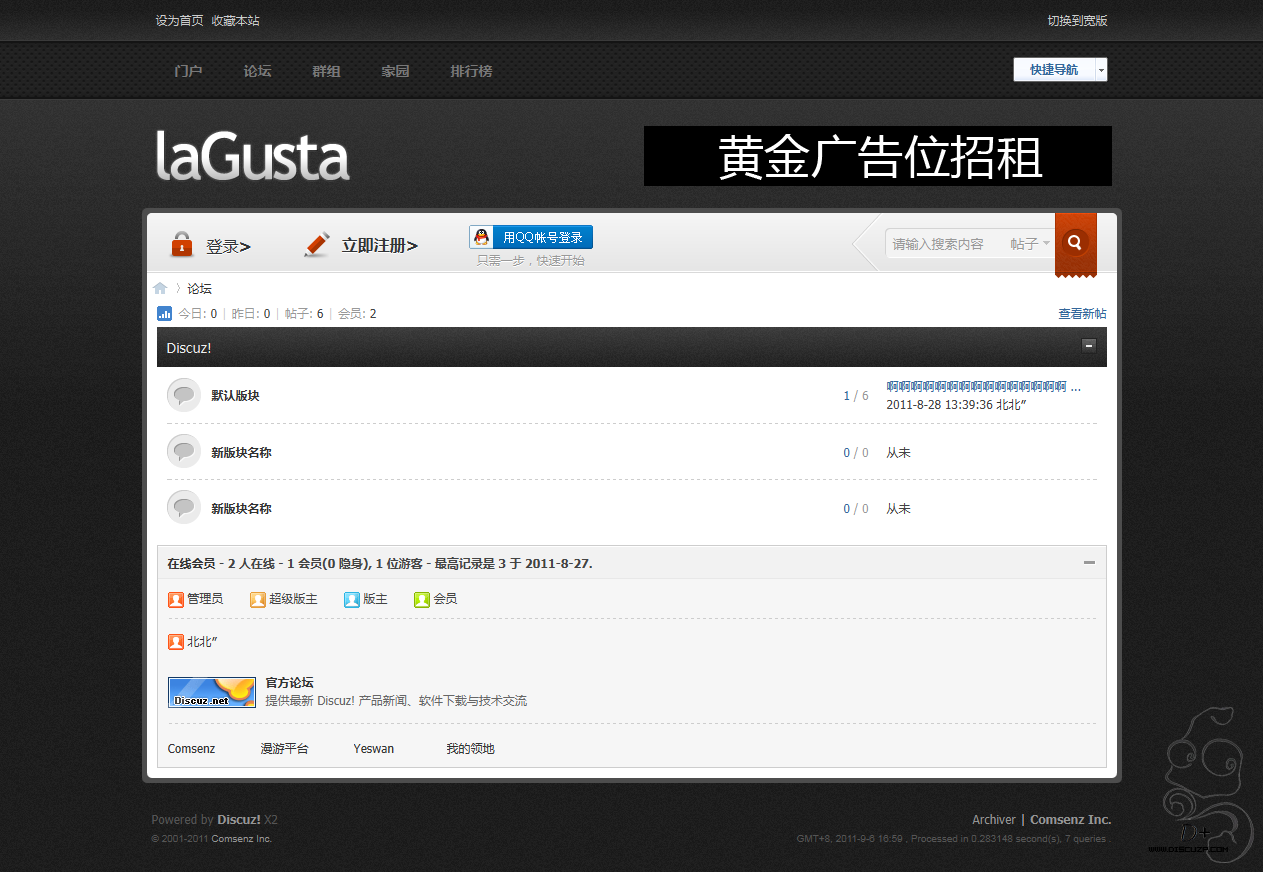Screen dimensions: 1263x872
Task: Click the orange search magnifier button
Action: [x=1075, y=242]
